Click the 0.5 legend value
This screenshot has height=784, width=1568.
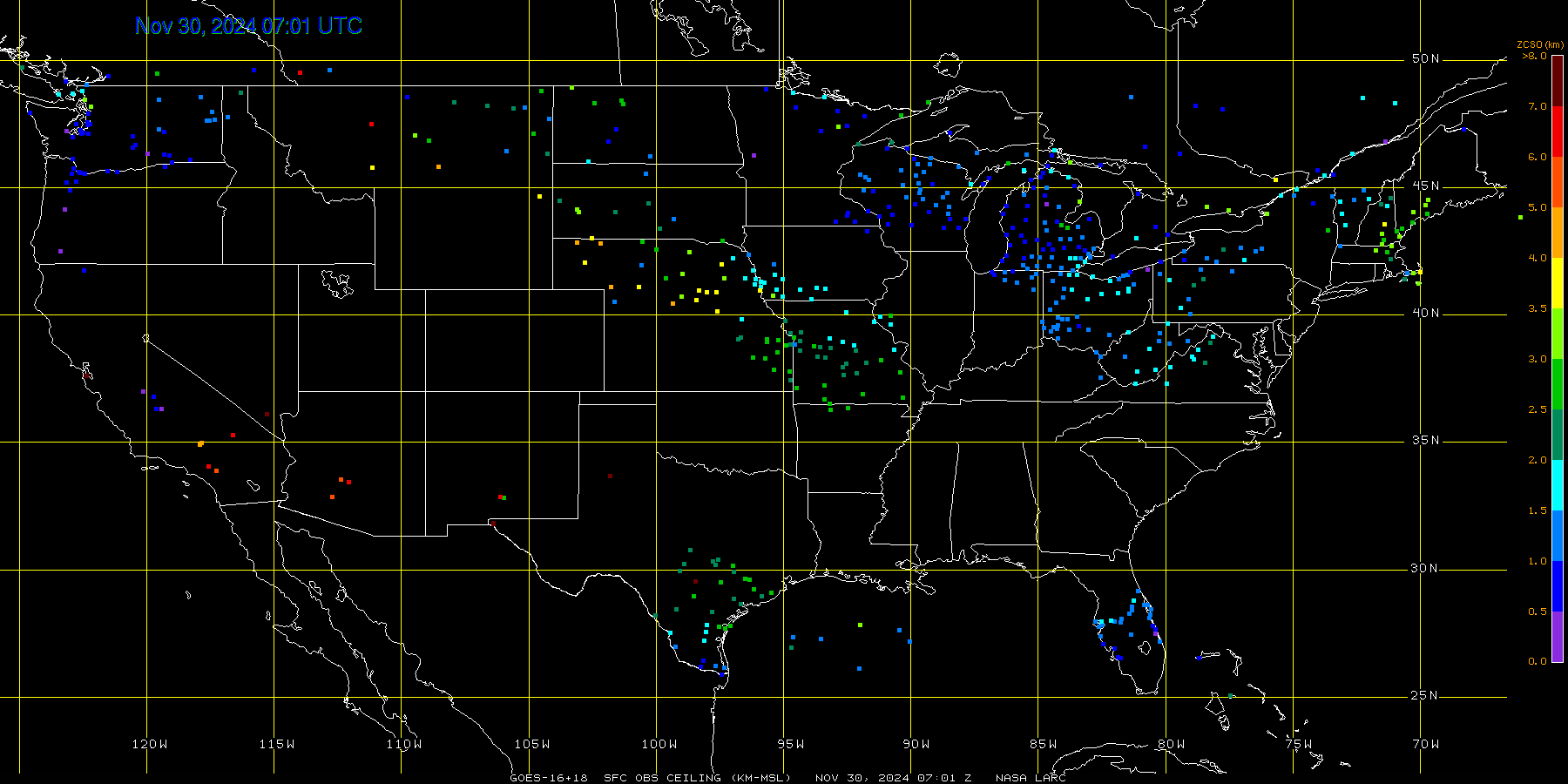pos(1538,612)
